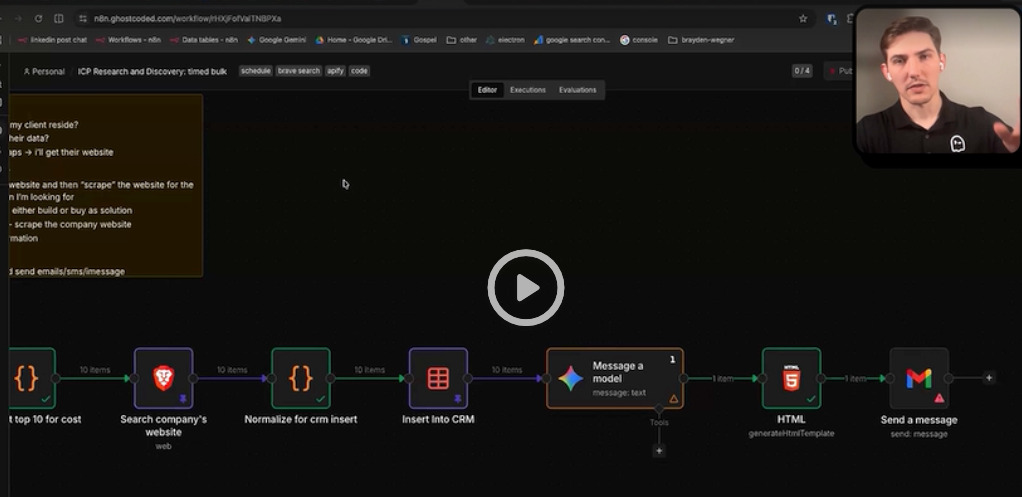
Task: Switch to the Executions tab
Action: pos(527,90)
